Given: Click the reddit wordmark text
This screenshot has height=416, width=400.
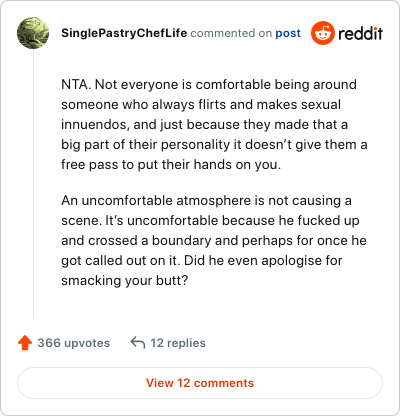Looking at the screenshot, I should (361, 33).
